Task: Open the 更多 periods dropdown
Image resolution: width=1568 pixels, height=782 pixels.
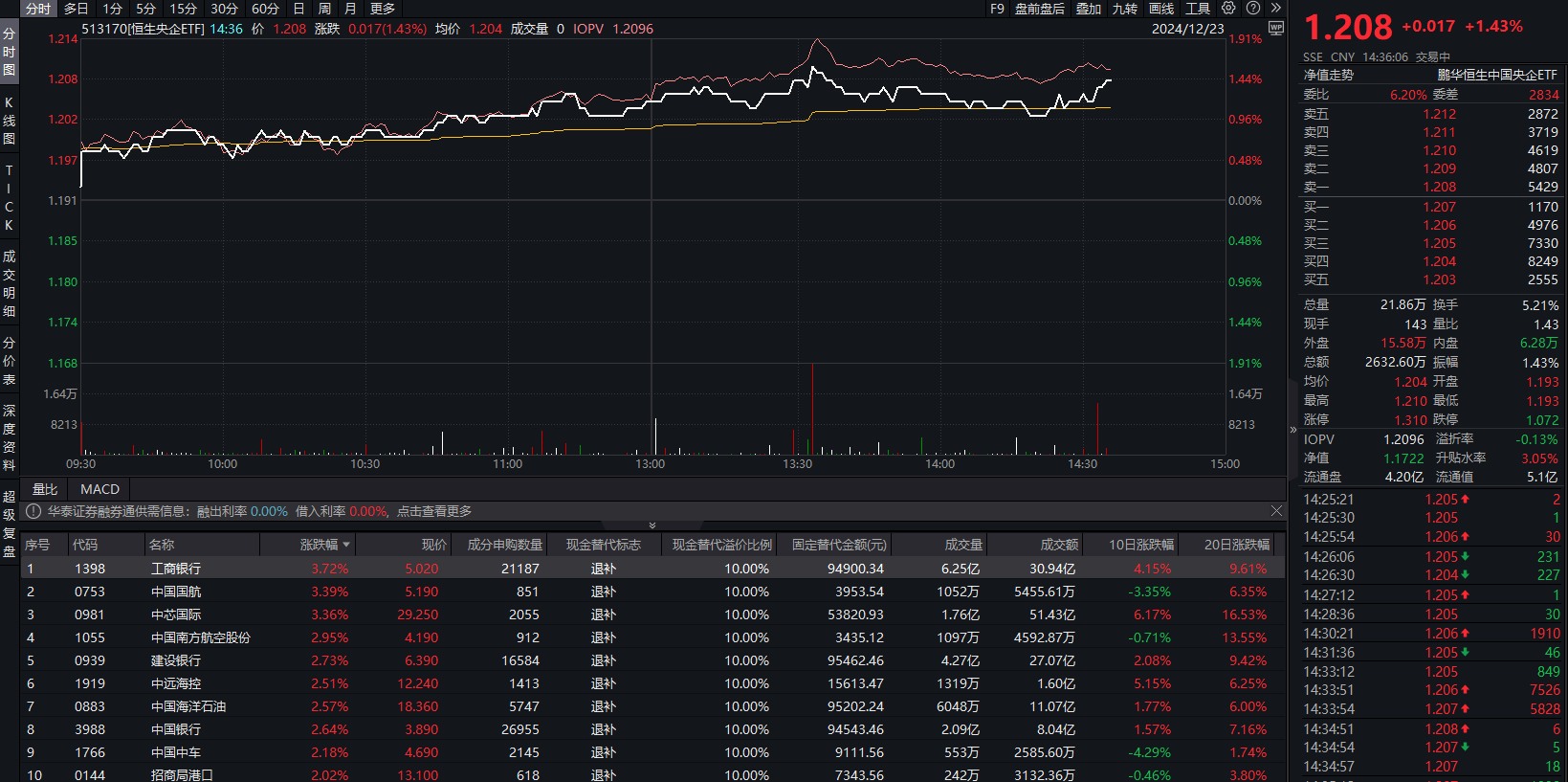Action: click(383, 9)
